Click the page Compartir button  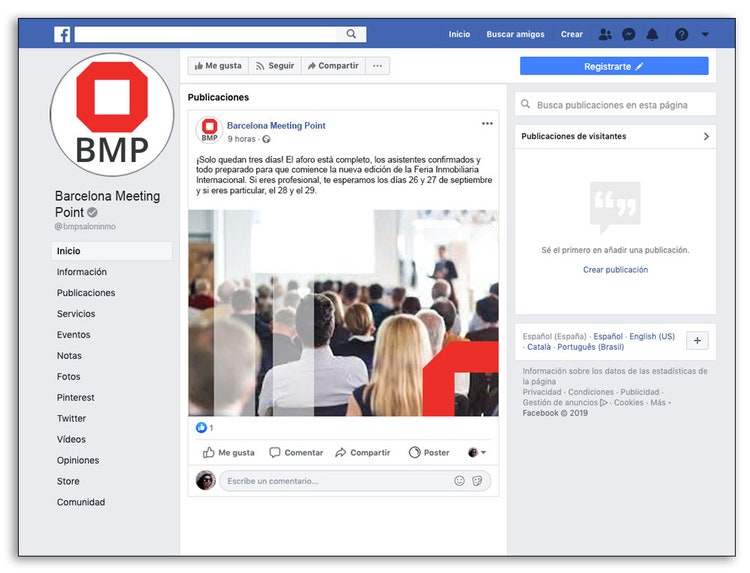point(333,66)
